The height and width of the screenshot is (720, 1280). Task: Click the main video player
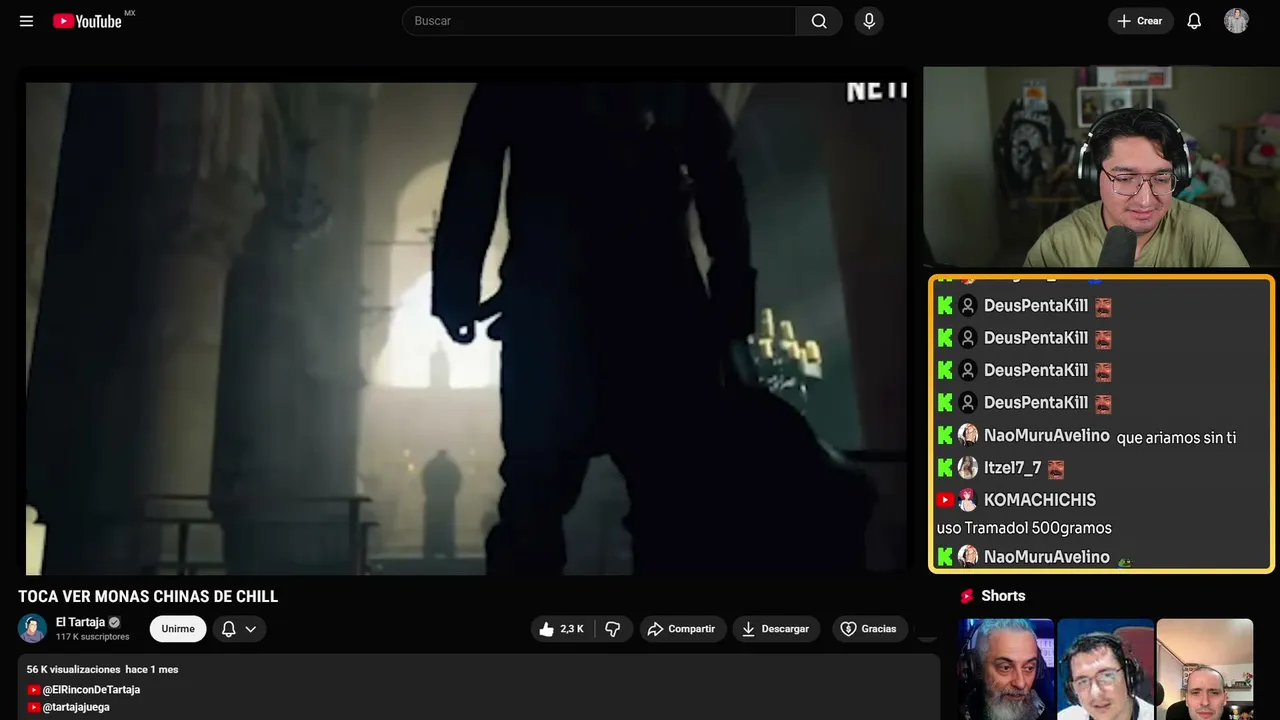click(466, 328)
